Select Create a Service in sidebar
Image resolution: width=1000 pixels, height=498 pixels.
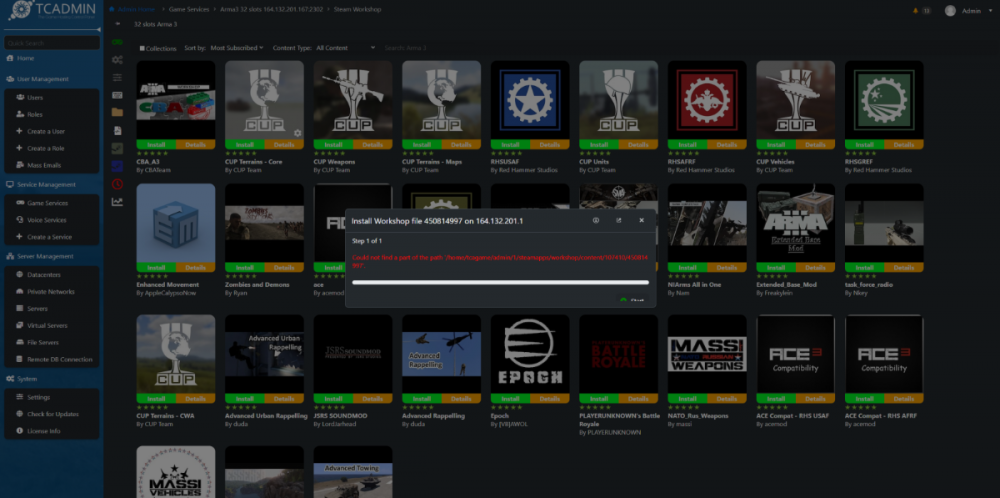click(49, 237)
